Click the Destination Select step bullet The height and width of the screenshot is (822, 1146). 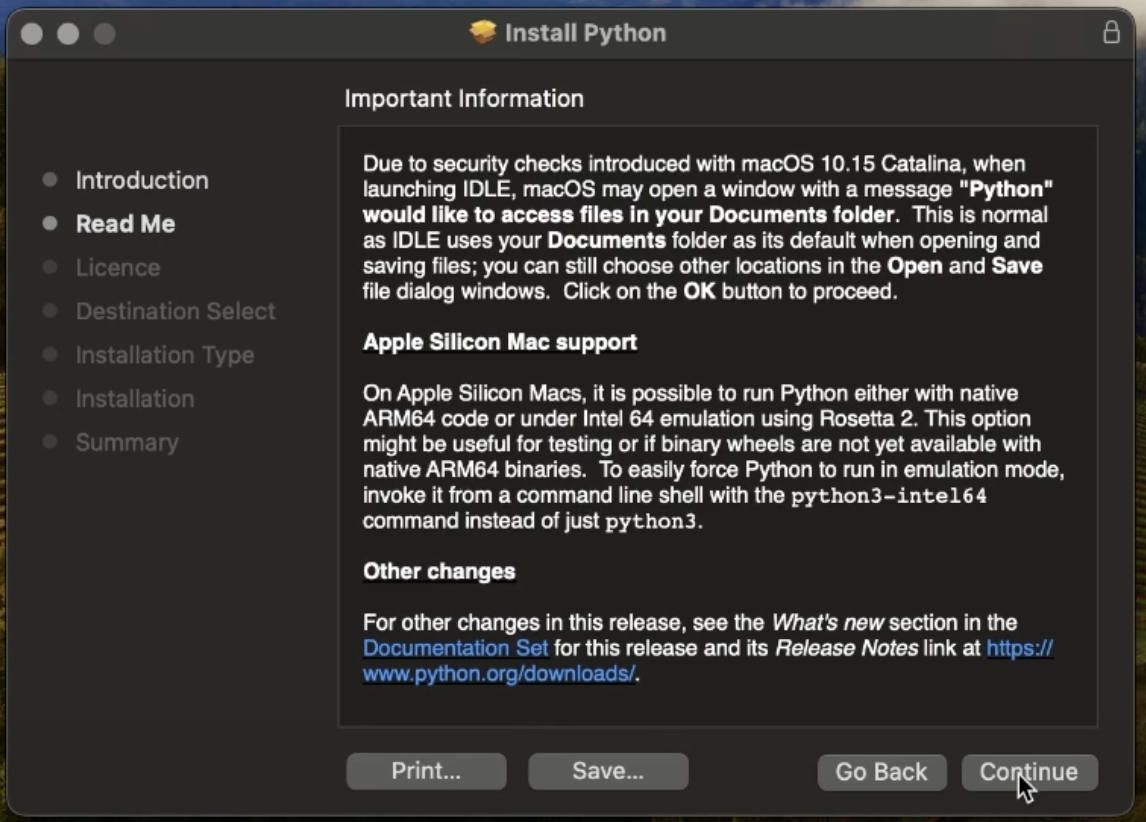tap(50, 311)
